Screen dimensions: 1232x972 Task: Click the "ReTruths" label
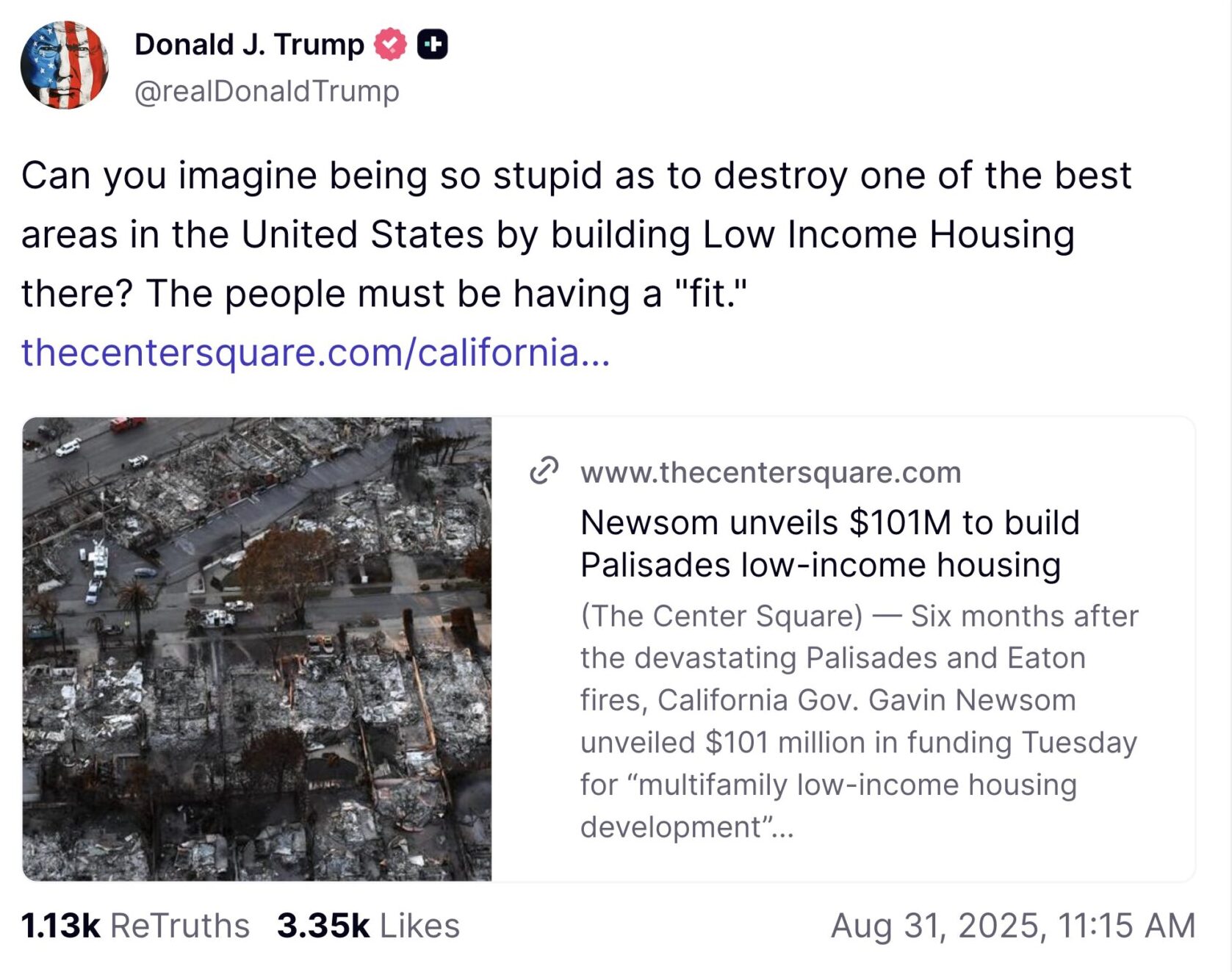tap(180, 926)
